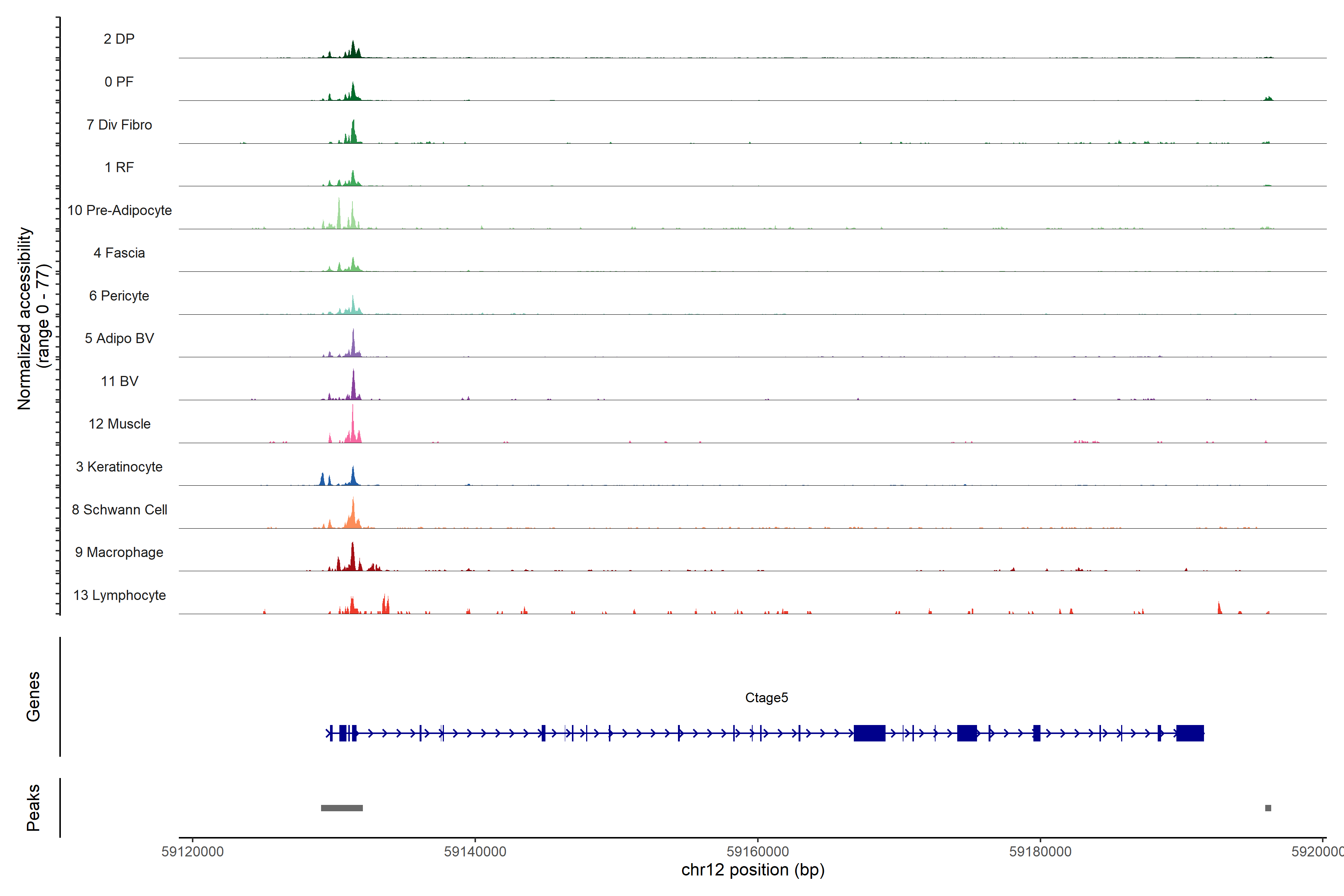The height and width of the screenshot is (896, 1344).
Task: Click the Genes panel label
Action: click(x=33, y=696)
